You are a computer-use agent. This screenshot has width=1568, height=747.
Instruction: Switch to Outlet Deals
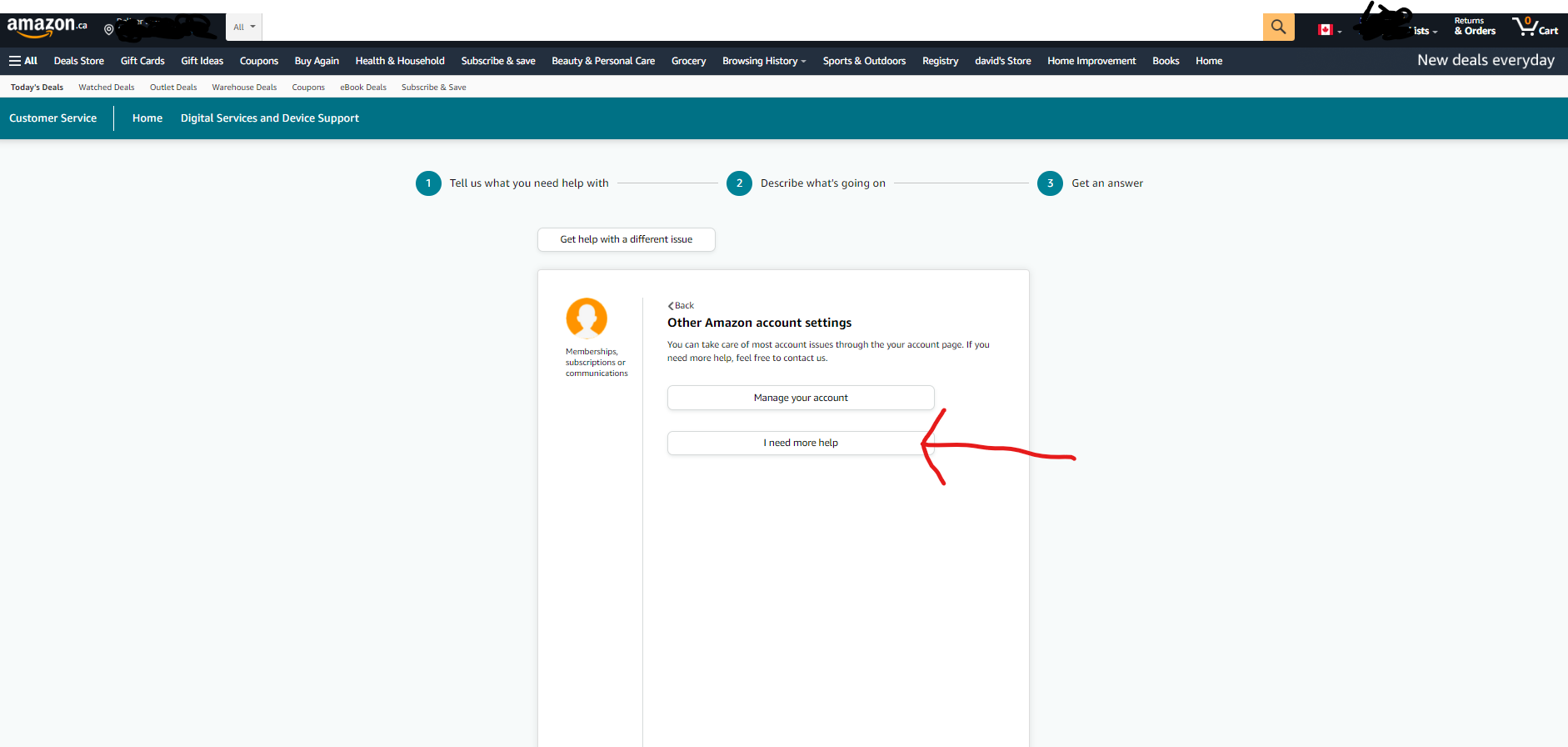(173, 88)
